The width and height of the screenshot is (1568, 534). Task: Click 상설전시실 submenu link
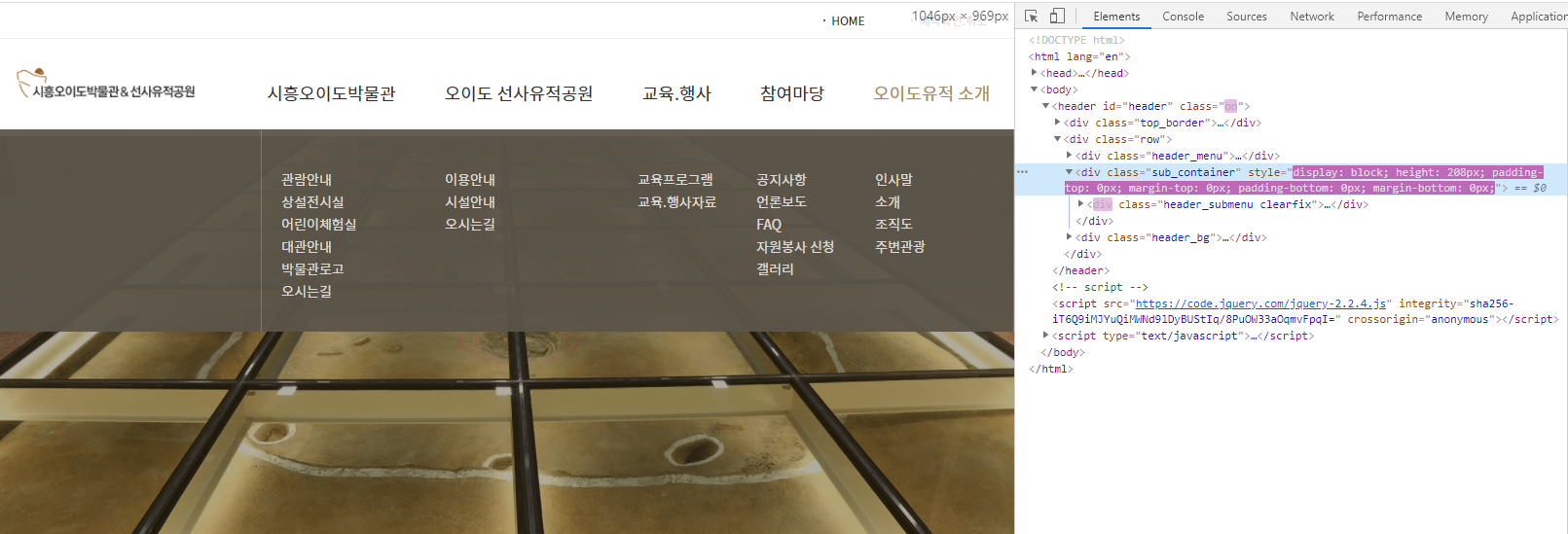[x=312, y=202]
